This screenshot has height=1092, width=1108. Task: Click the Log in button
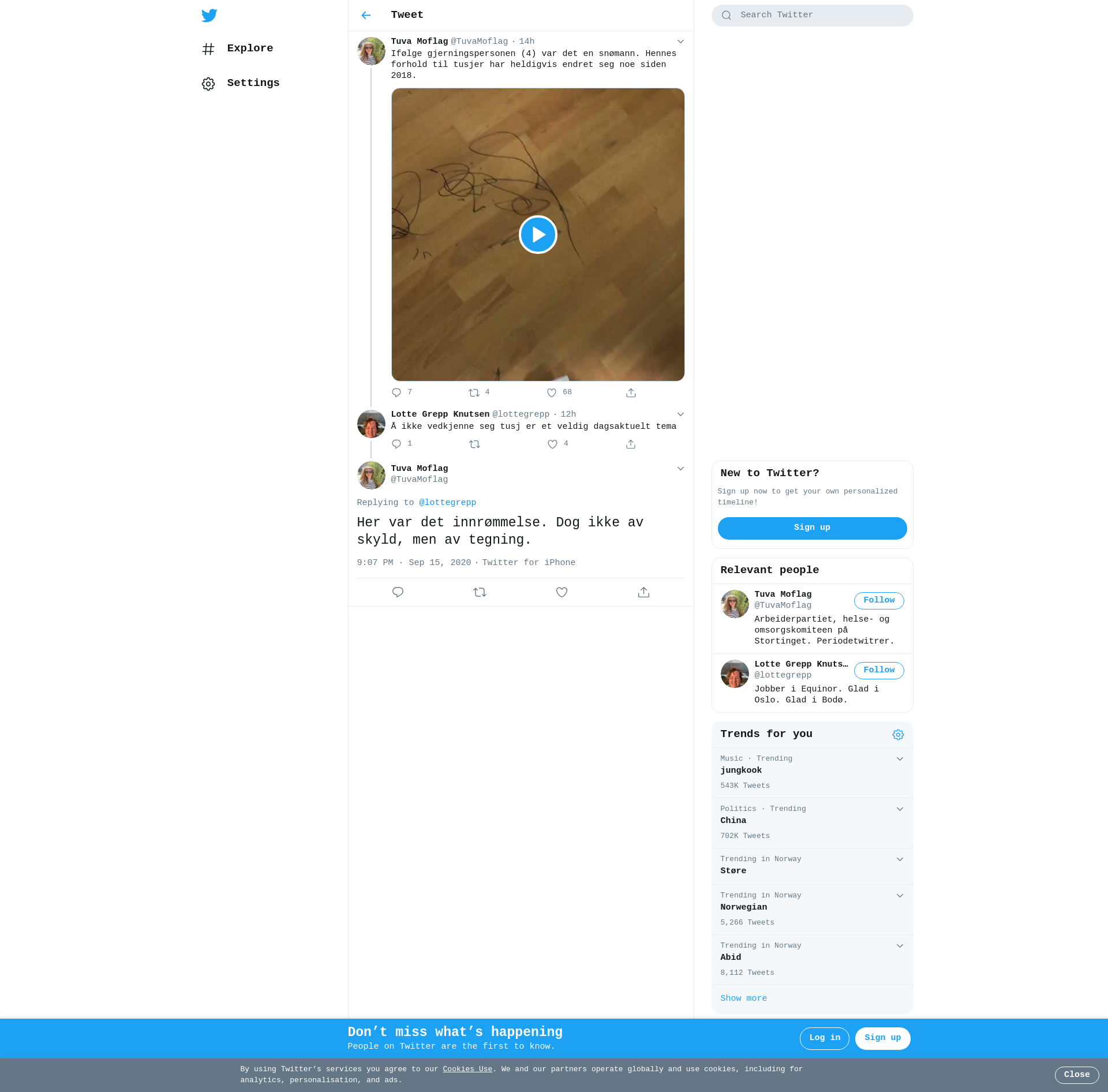point(824,1038)
